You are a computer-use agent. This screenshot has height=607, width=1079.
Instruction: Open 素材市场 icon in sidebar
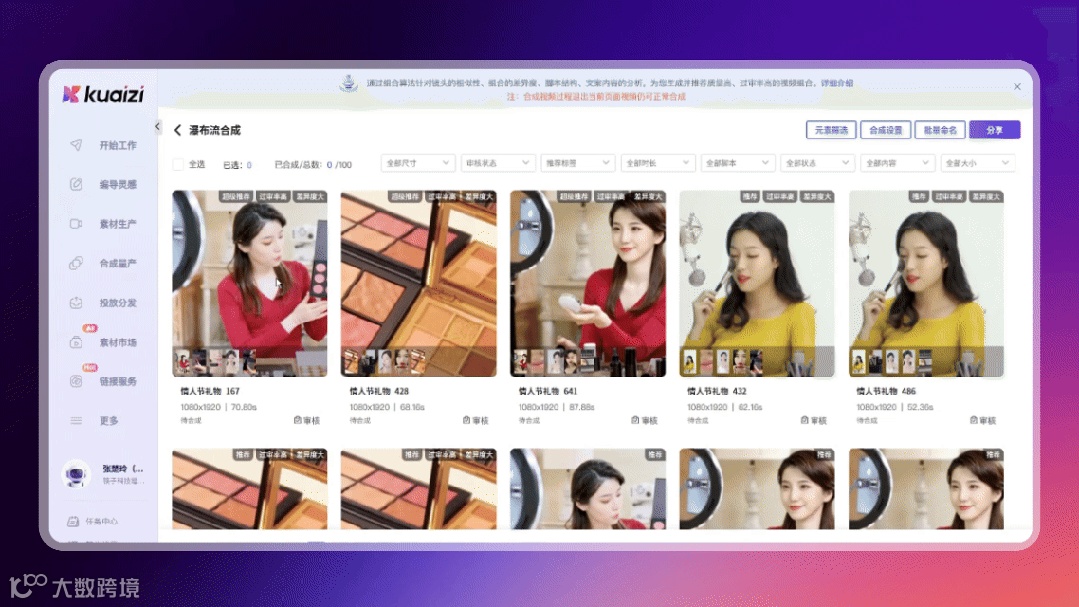coord(76,342)
